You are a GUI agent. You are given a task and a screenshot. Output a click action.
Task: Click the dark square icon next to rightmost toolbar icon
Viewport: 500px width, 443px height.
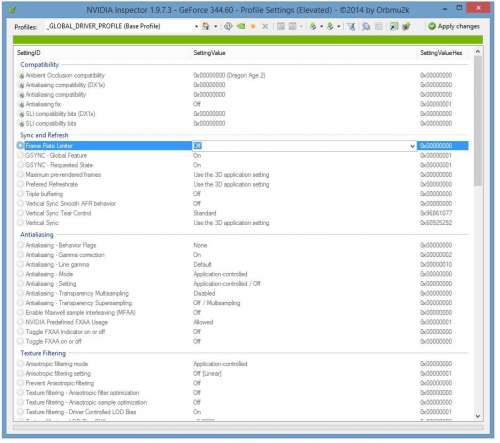point(394,26)
